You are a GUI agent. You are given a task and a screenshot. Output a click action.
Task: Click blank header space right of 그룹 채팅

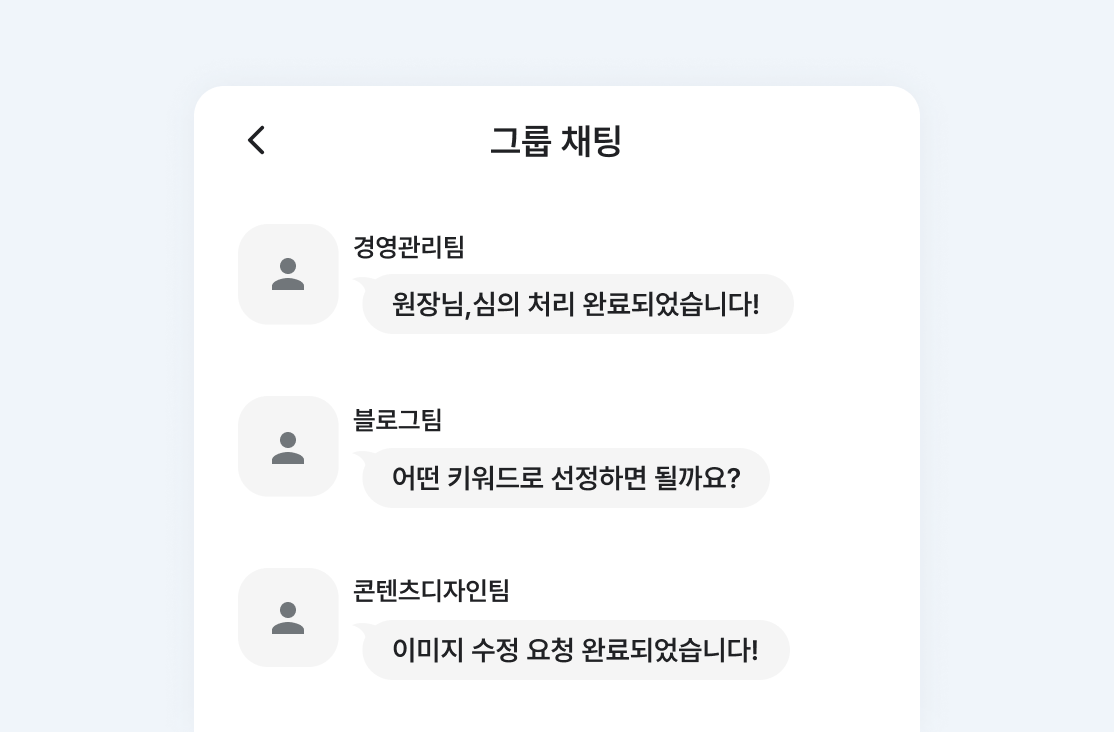(x=780, y=141)
